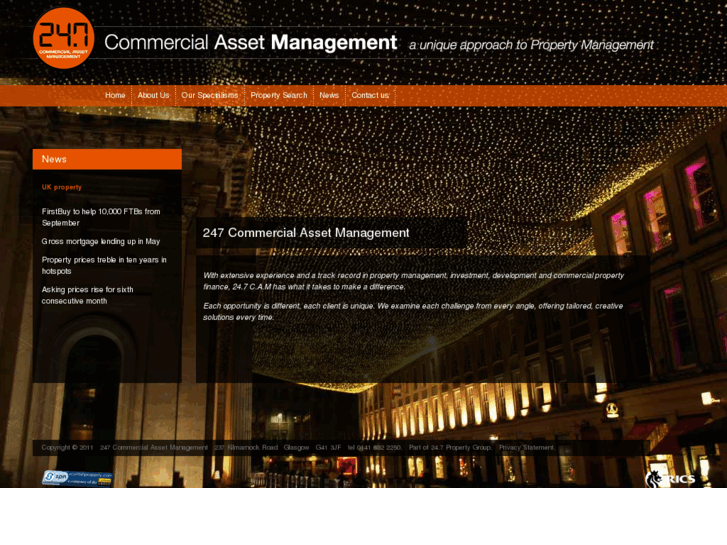
Task: Open the About Us menu item
Action: (x=153, y=95)
